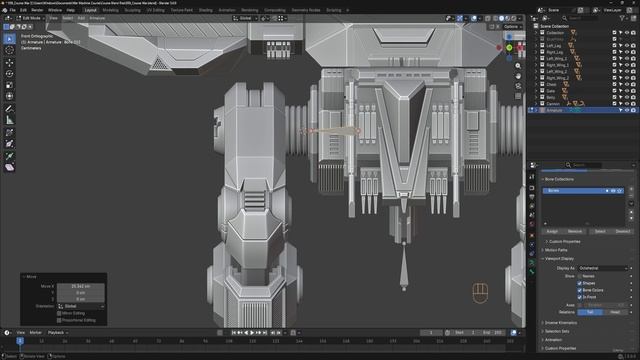Click the viewport zoom magnifier icon
This screenshot has height=360, width=640.
coord(518,66)
